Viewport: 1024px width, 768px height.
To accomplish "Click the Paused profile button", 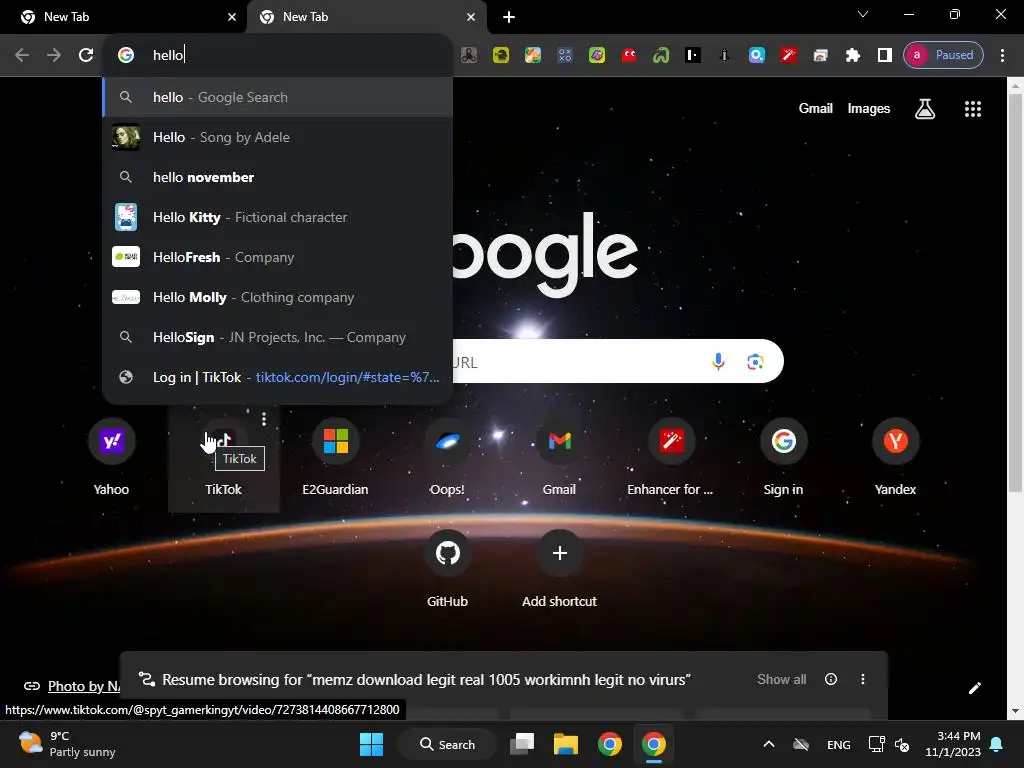I will click(943, 55).
